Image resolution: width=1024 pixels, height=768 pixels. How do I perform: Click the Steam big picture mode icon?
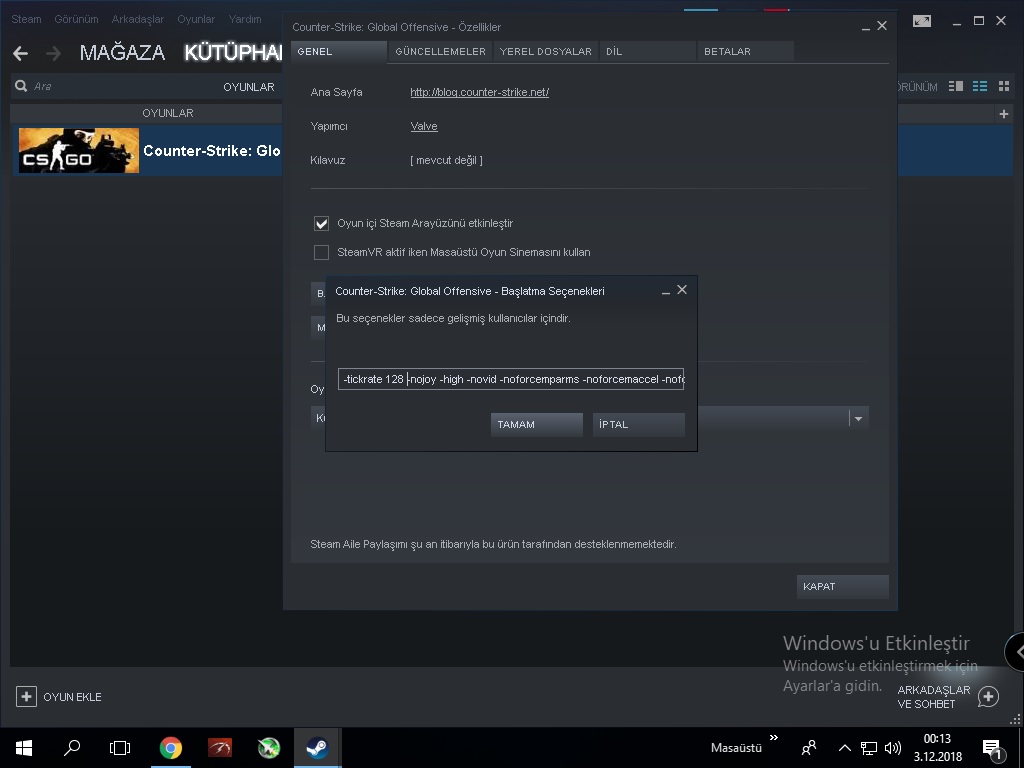pos(921,21)
